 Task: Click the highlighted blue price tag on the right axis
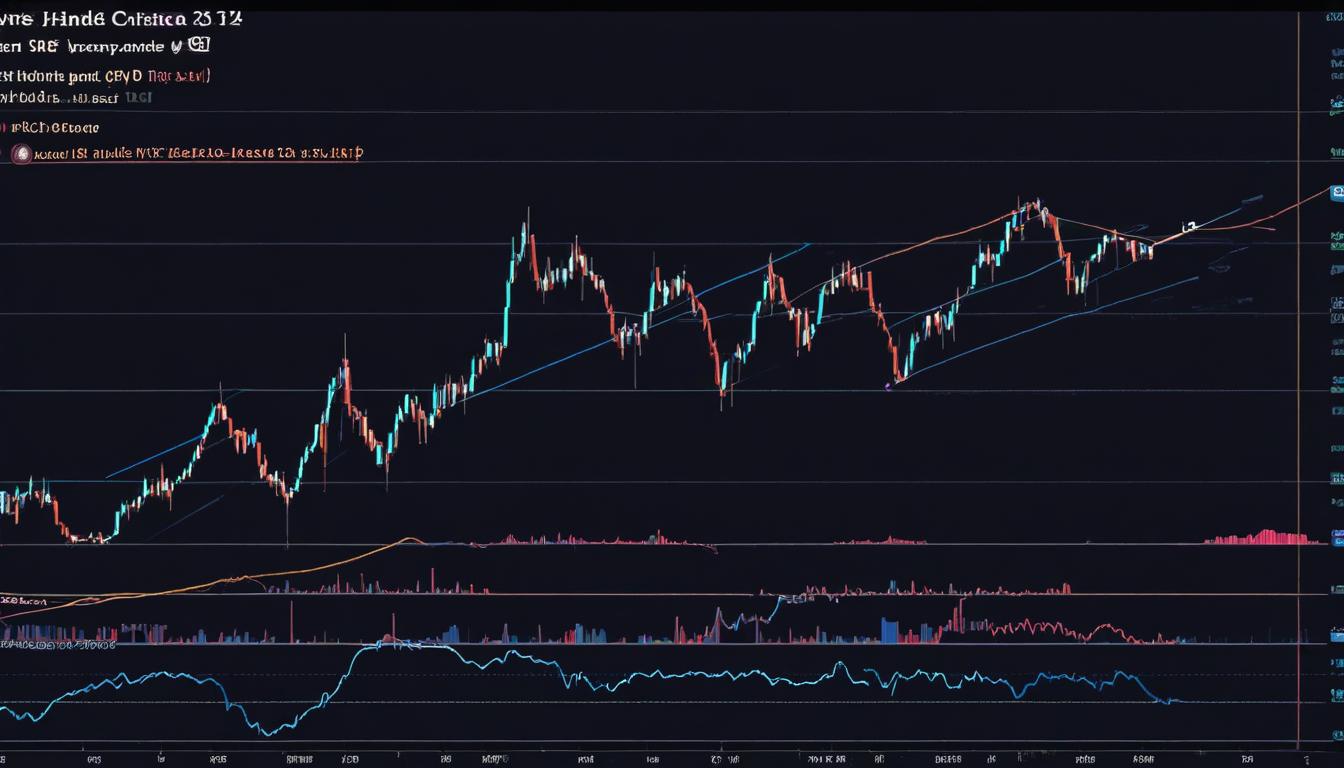point(1336,192)
